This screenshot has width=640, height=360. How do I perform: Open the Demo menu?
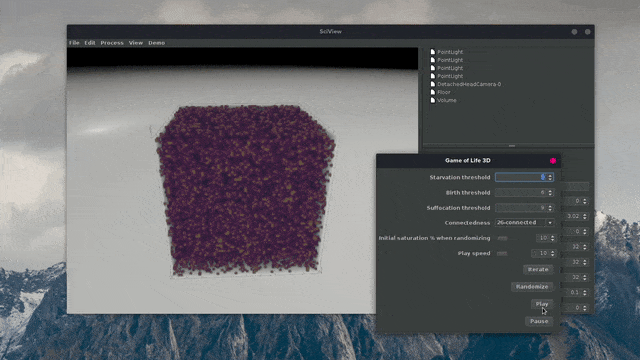[156, 43]
